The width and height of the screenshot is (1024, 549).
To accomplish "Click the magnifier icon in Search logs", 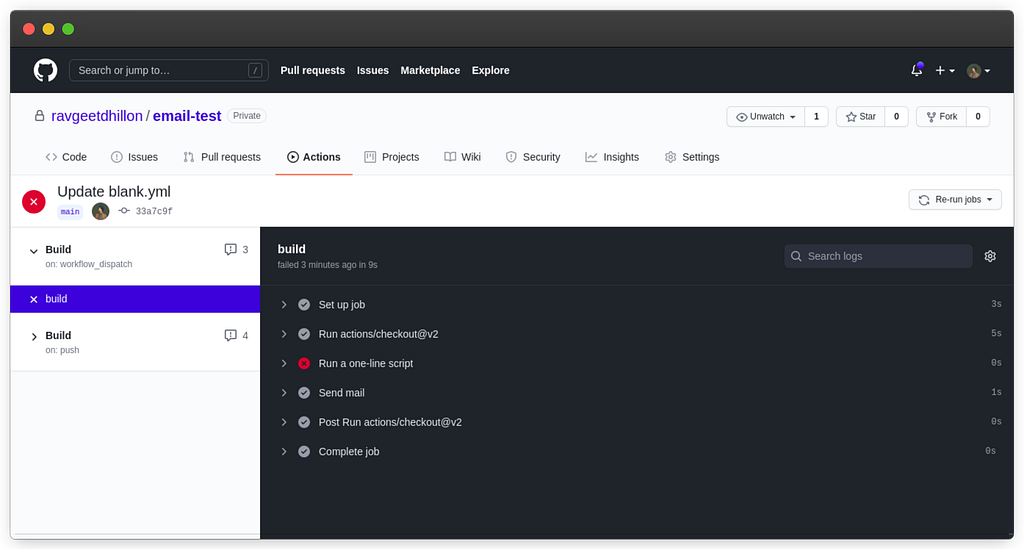I will [796, 256].
